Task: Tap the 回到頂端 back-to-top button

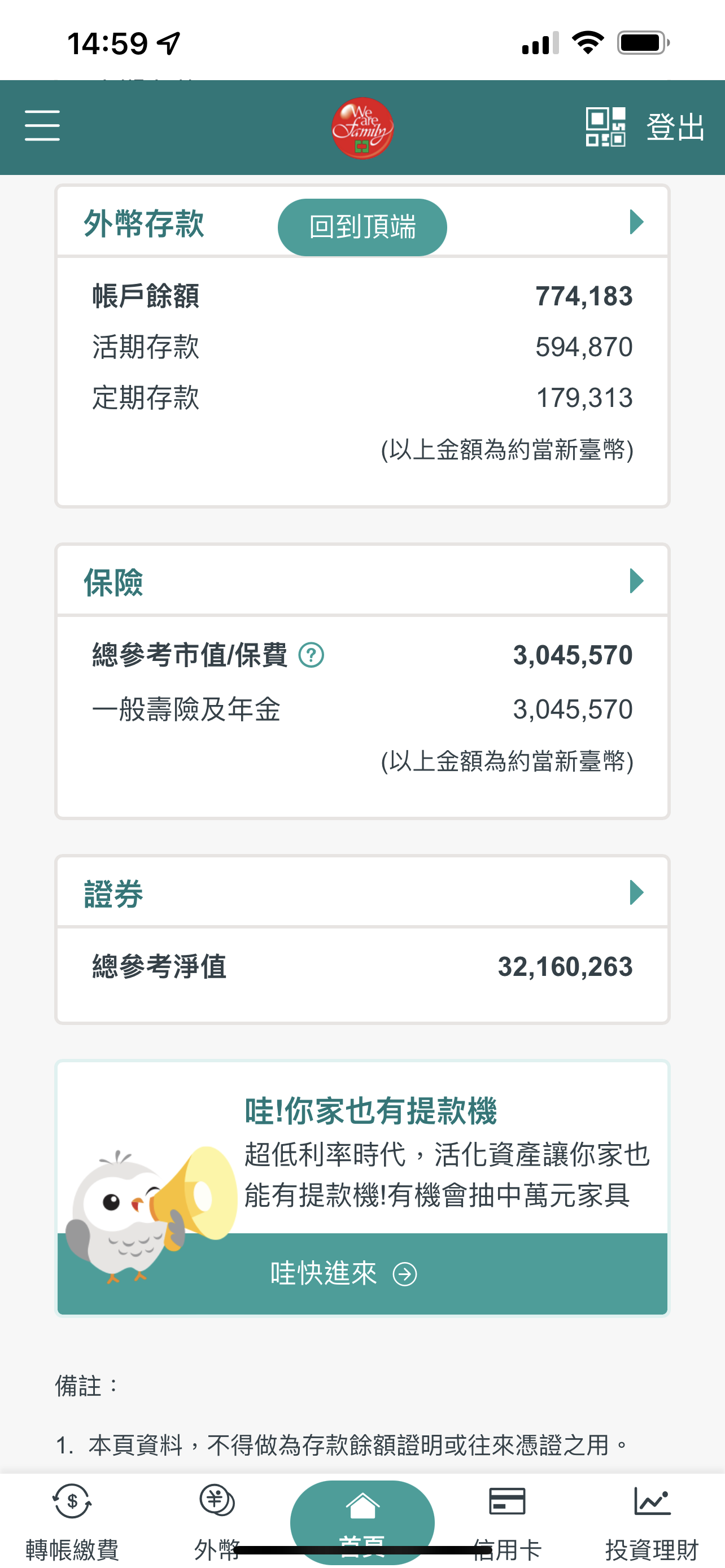Action: coord(362,227)
